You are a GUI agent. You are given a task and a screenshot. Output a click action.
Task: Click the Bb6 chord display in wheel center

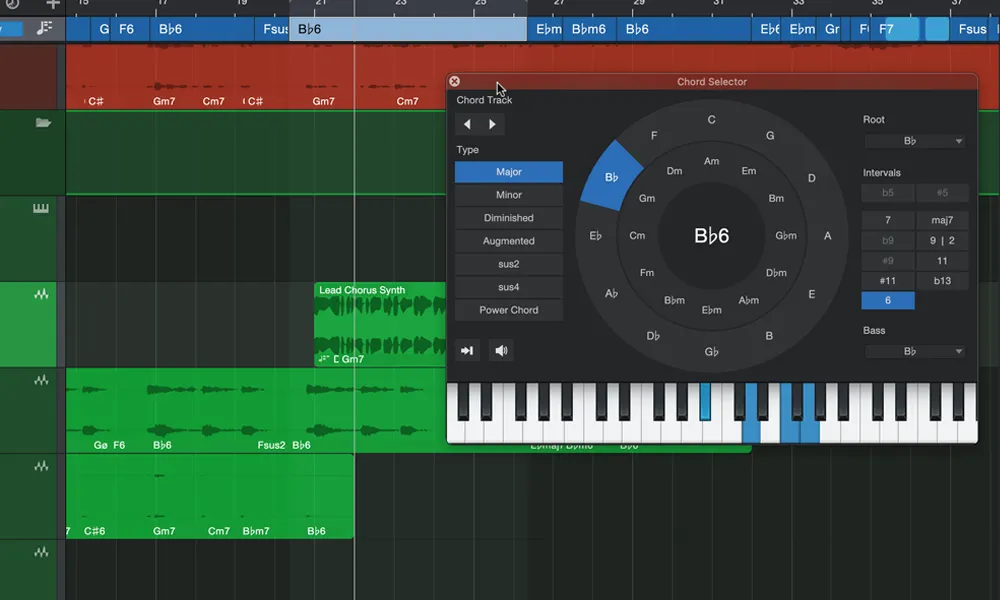coord(711,235)
